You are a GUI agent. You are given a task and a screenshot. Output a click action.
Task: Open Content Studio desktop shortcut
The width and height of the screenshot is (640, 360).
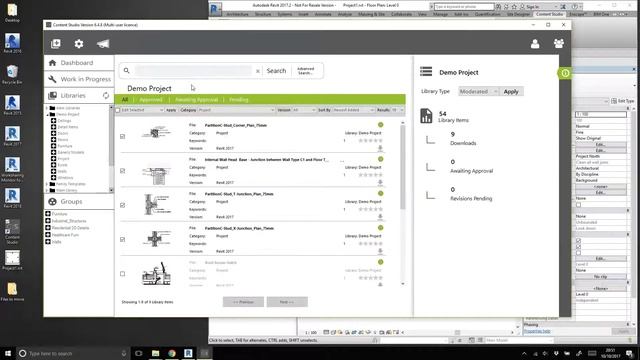12,231
